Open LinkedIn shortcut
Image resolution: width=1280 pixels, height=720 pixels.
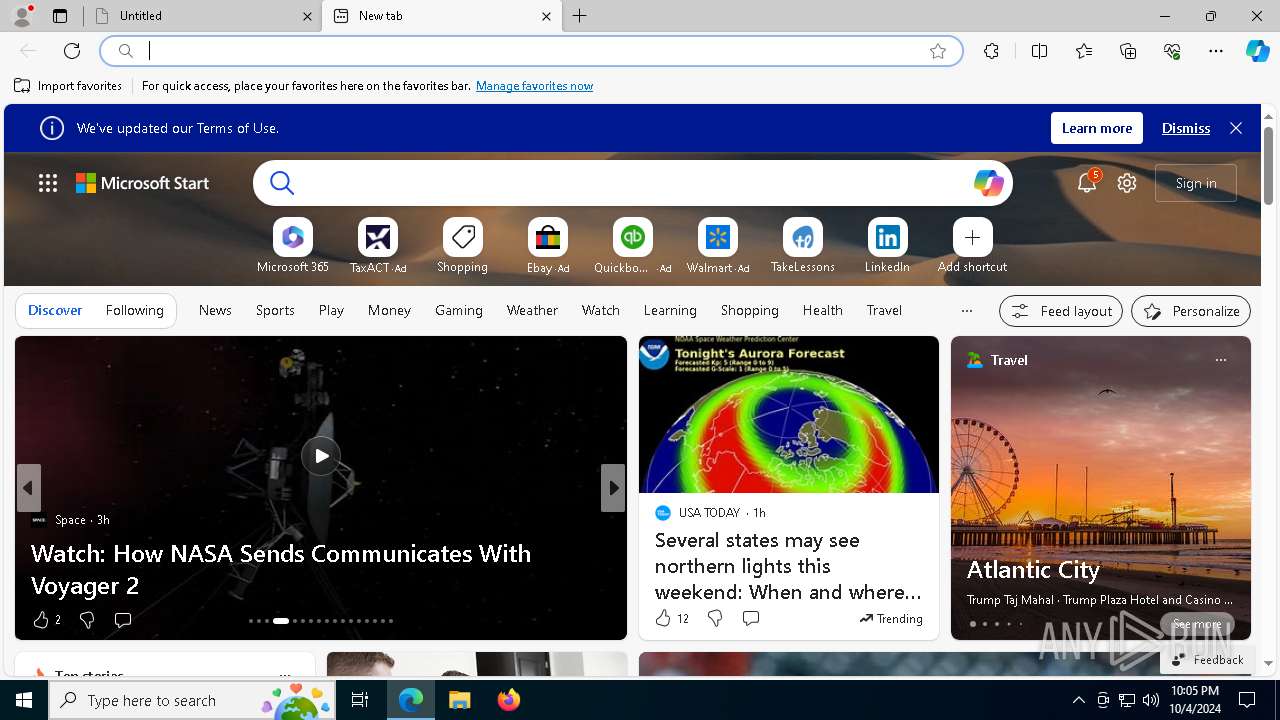tap(888, 246)
